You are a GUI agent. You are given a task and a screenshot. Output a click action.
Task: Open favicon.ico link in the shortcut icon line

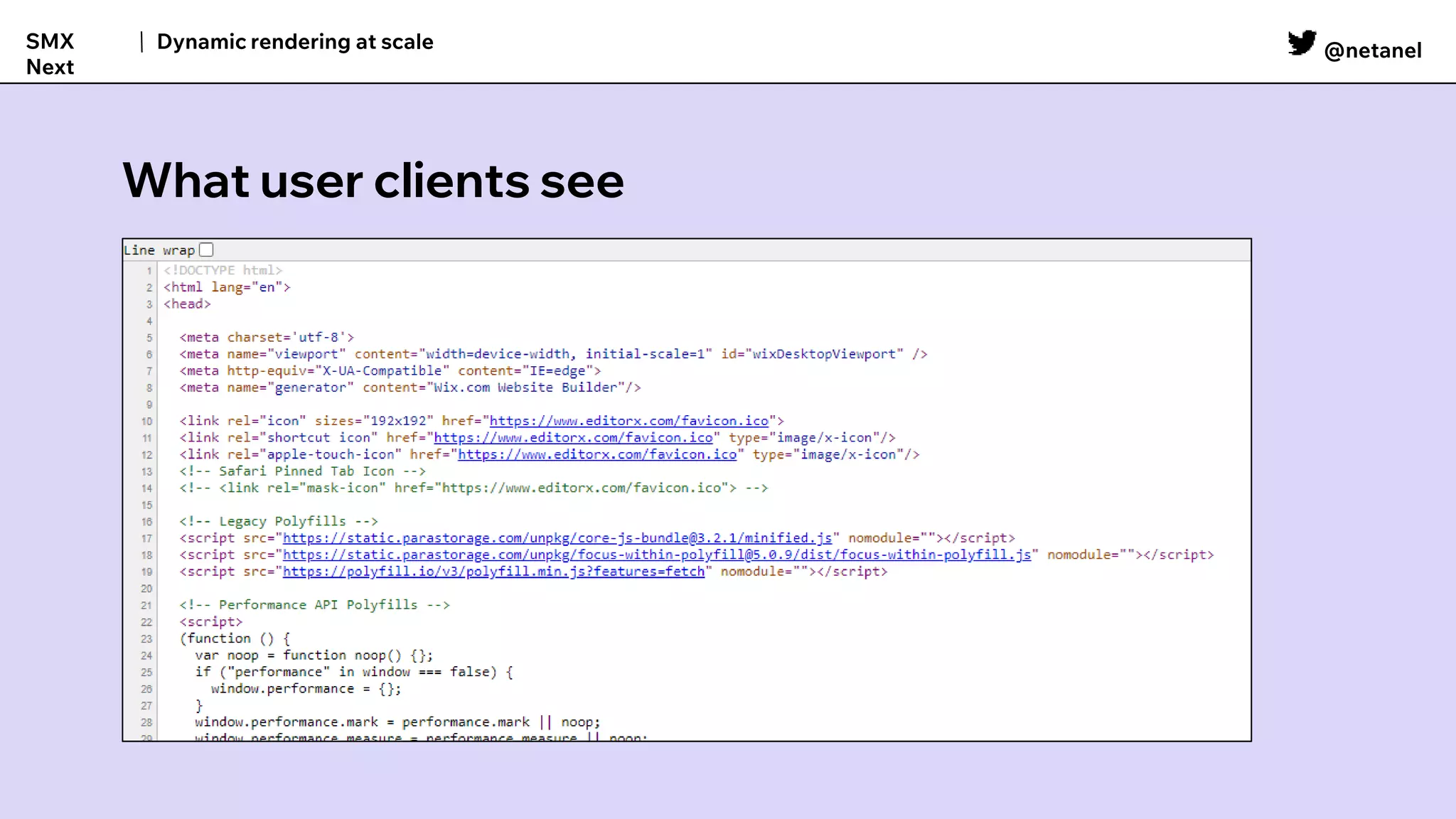click(573, 438)
